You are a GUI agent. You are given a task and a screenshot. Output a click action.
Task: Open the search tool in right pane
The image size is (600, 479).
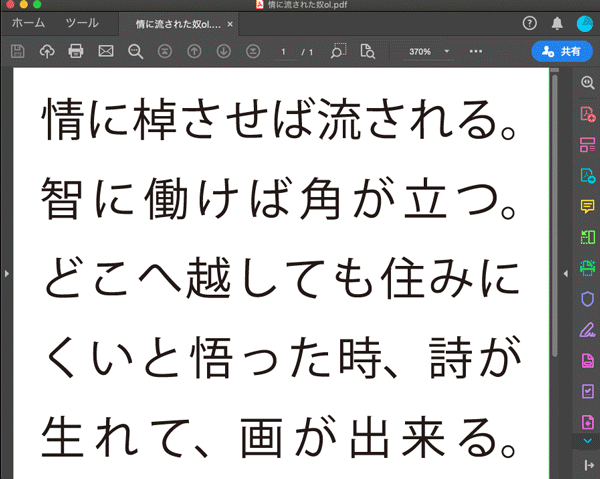click(x=587, y=83)
